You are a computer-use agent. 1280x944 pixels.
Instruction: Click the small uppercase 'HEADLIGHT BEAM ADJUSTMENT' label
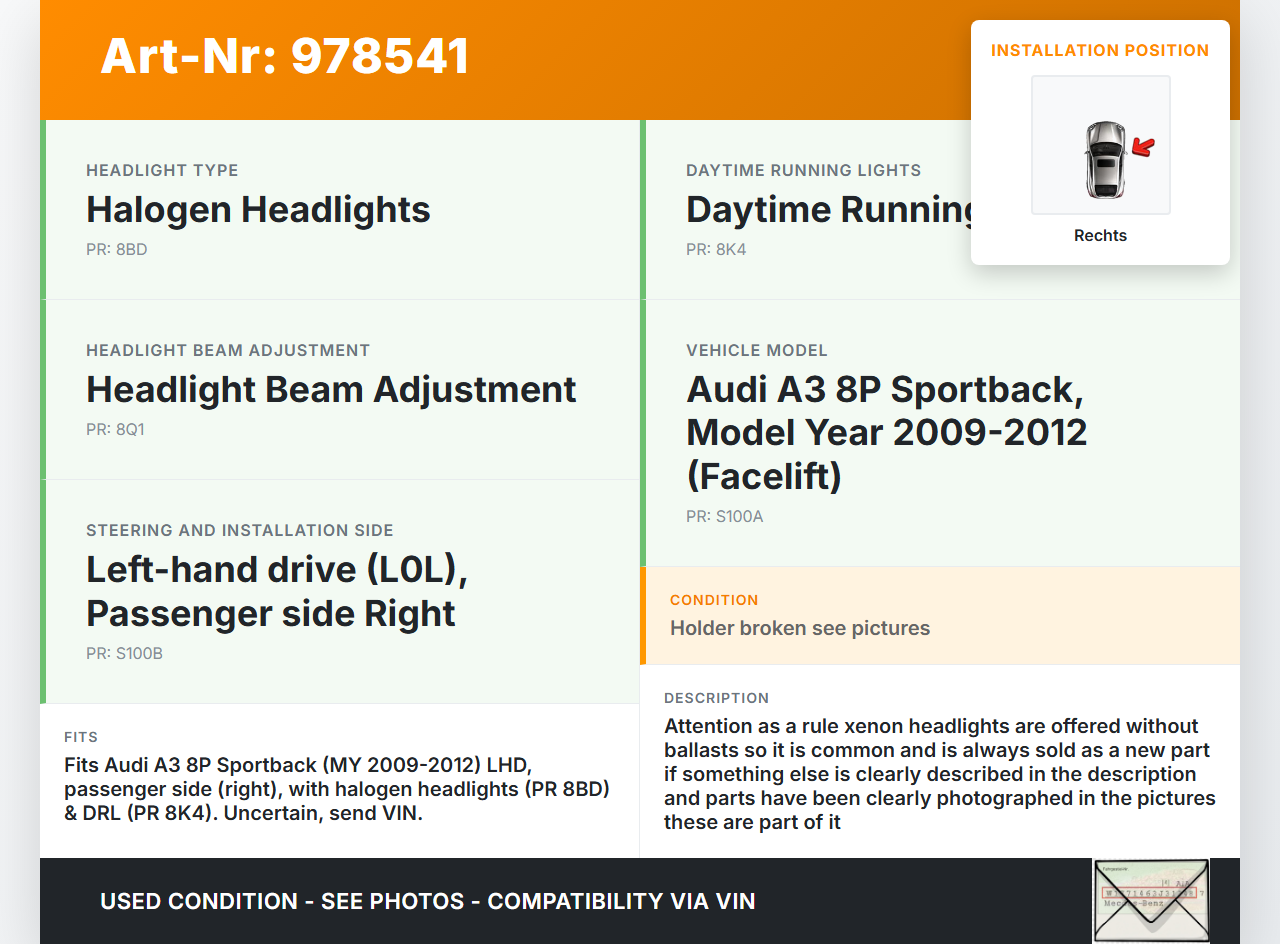tap(228, 350)
